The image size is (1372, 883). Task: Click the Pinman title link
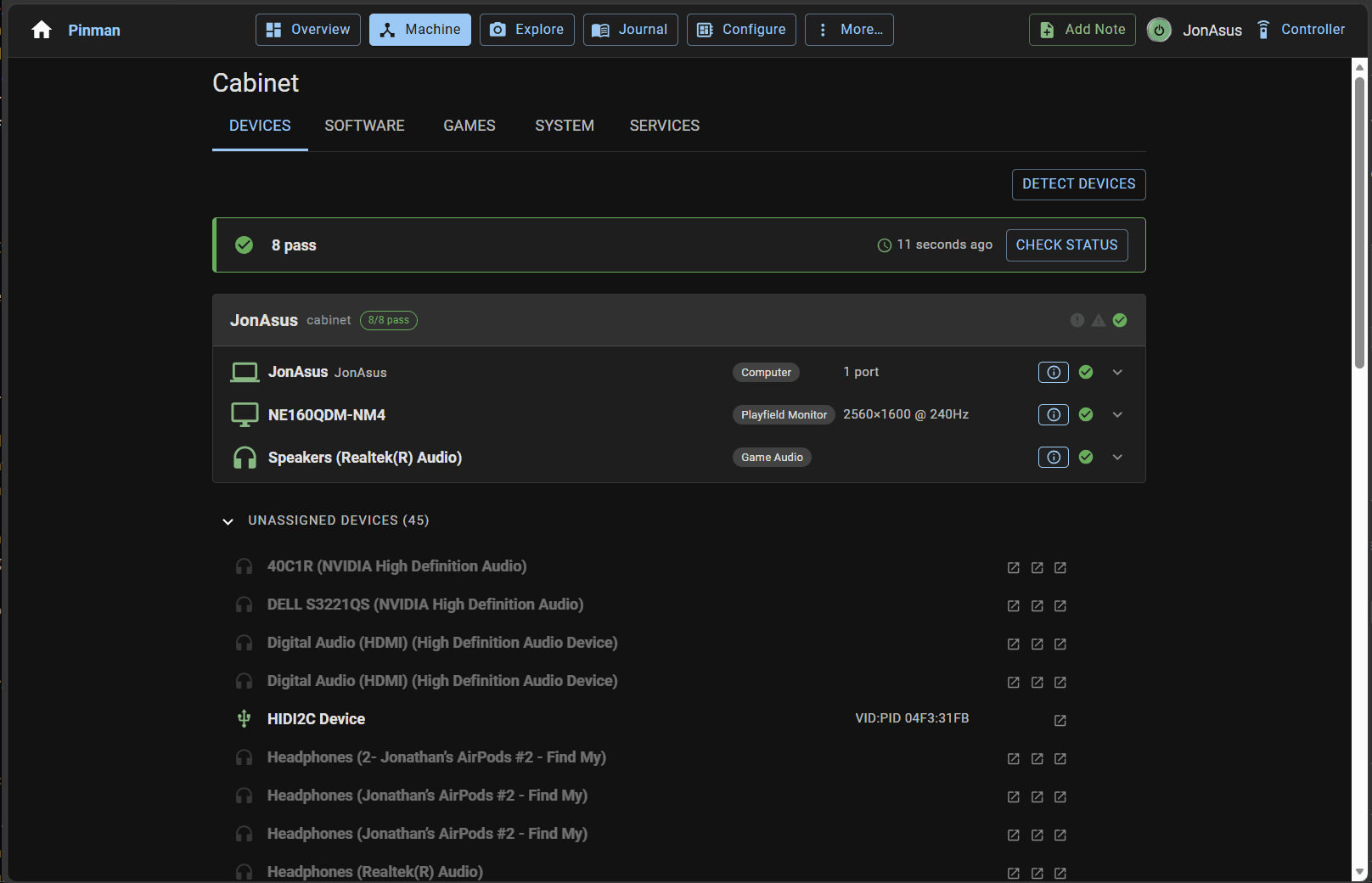point(94,31)
